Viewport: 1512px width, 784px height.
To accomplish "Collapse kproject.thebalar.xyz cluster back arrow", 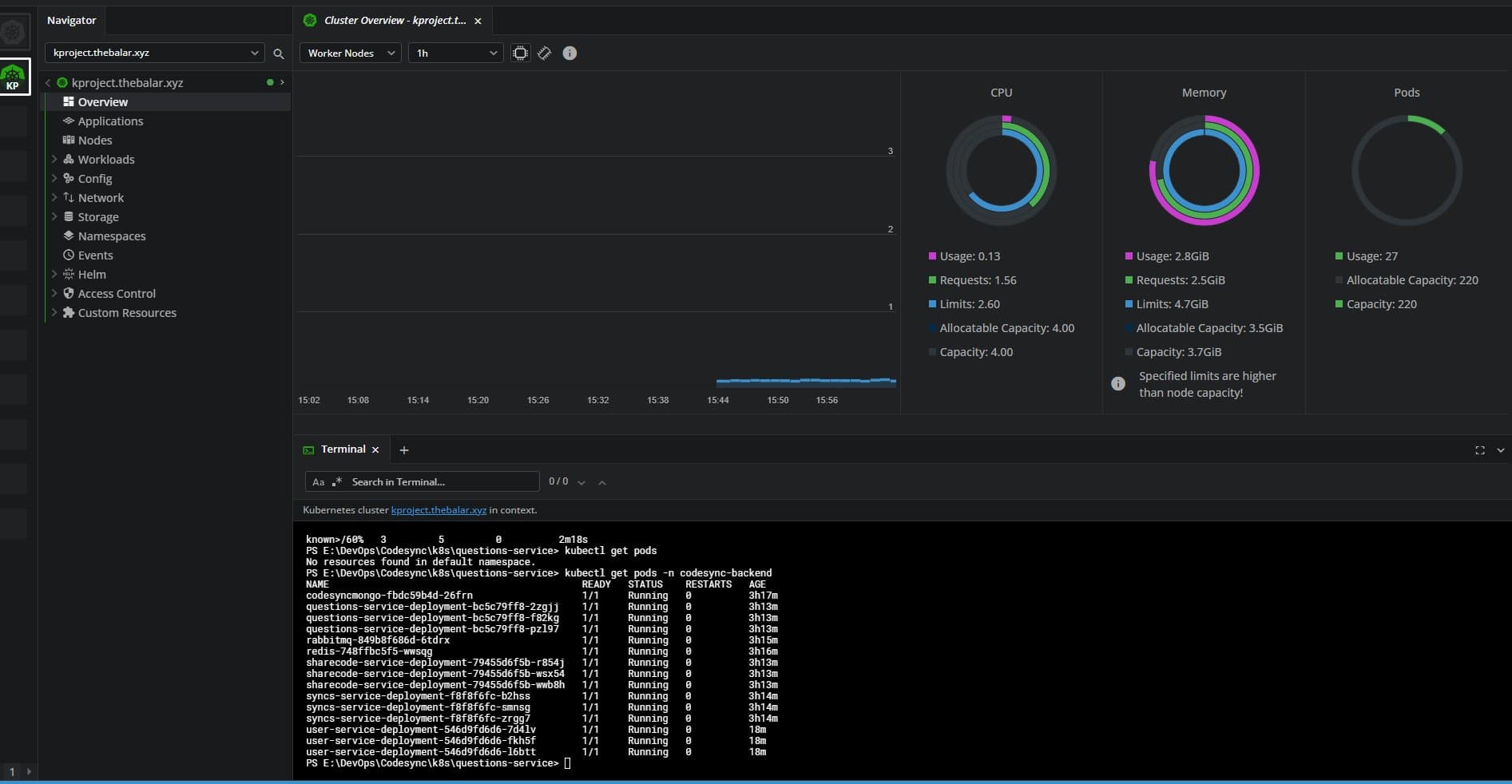I will [48, 83].
